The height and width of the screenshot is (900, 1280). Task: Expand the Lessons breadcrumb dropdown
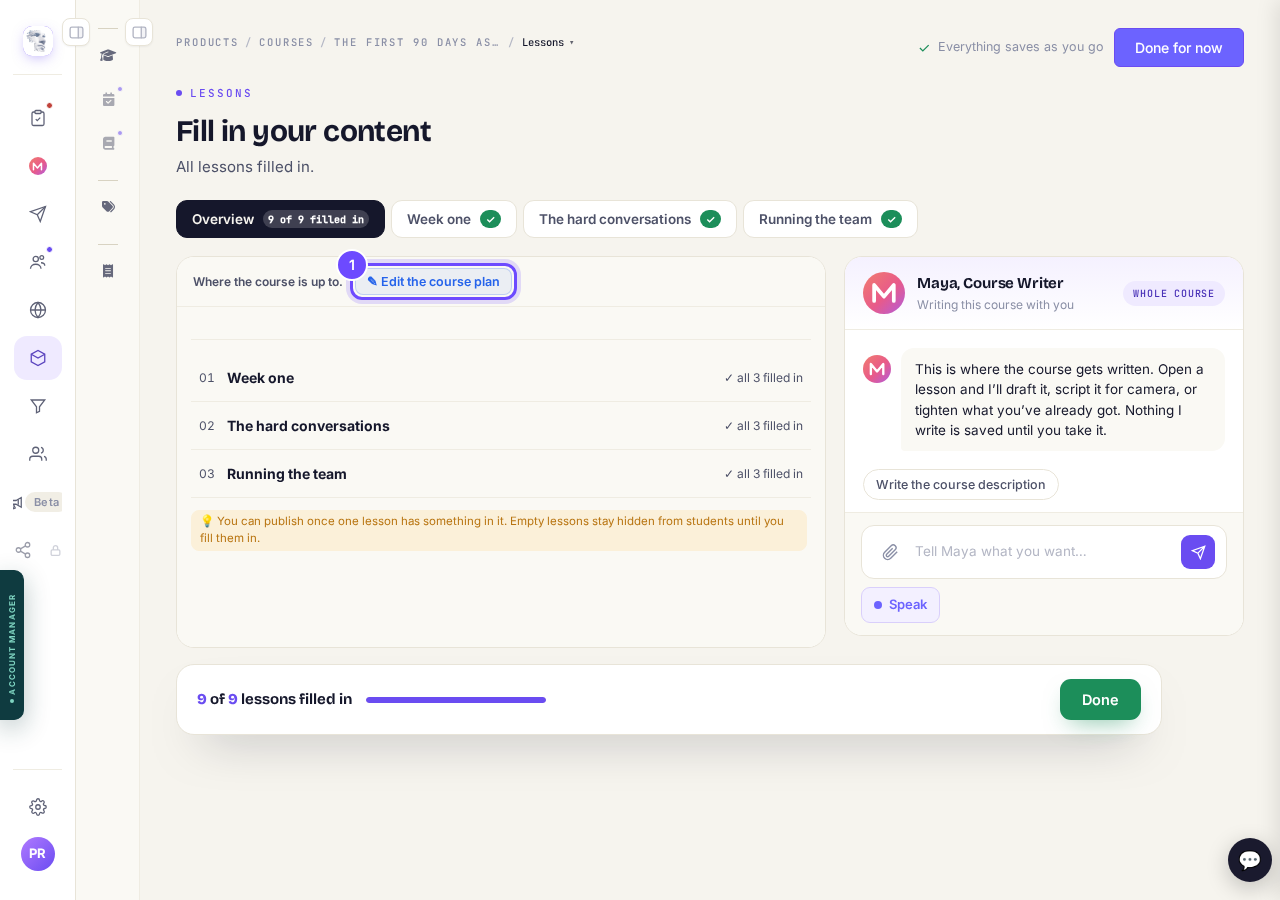(548, 43)
